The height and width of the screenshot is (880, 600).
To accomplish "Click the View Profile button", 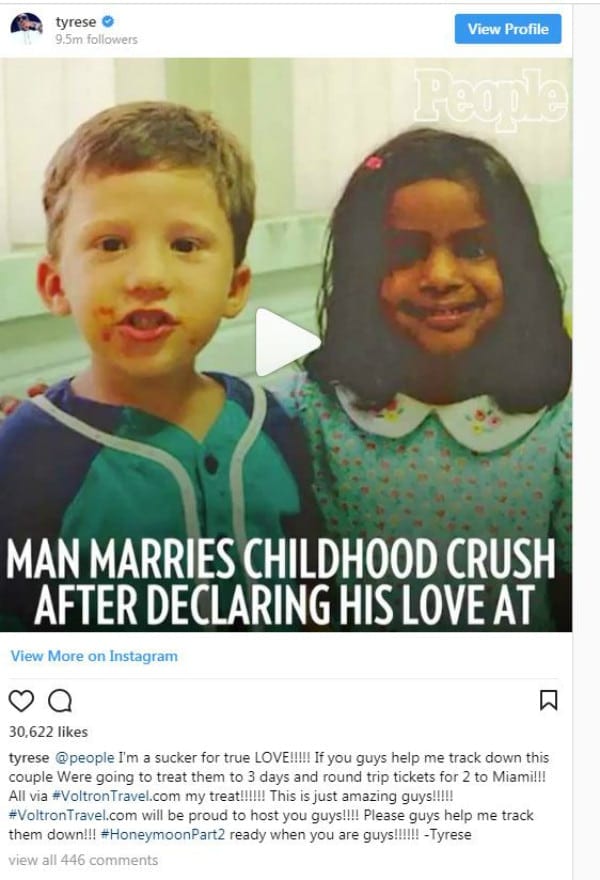I will pyautogui.click(x=508, y=29).
